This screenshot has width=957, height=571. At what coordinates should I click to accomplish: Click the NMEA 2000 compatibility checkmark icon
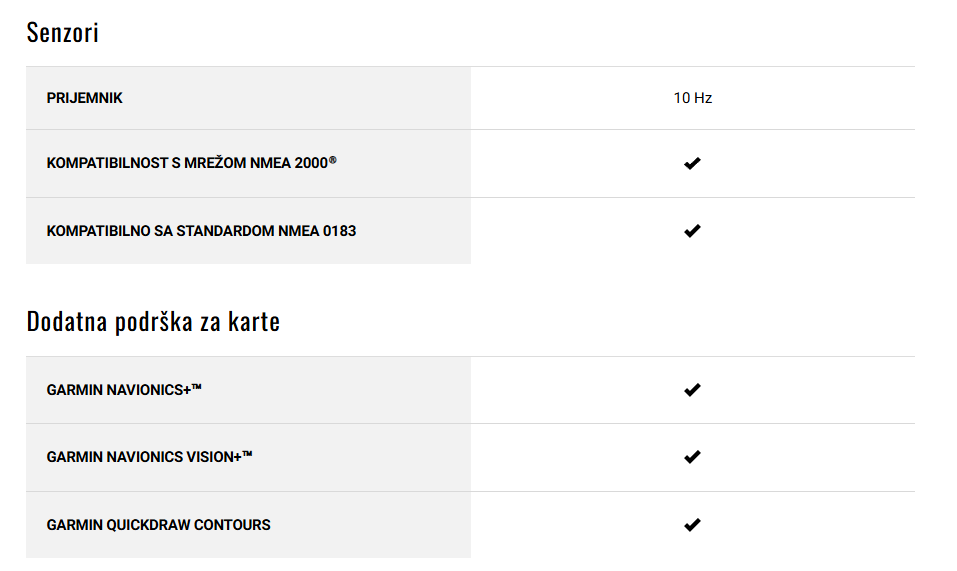pos(692,163)
